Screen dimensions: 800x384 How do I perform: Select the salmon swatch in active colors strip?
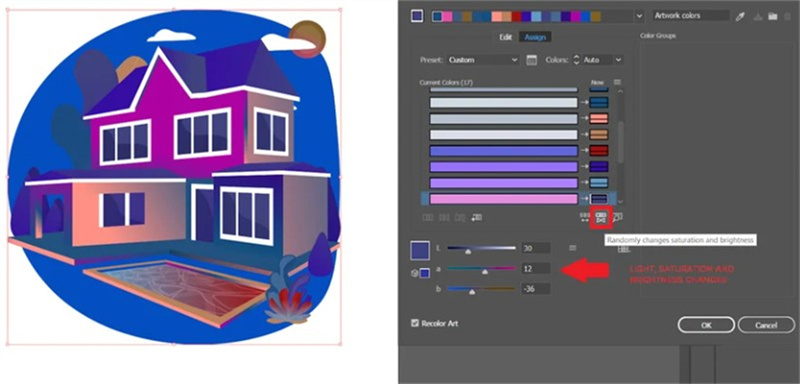coord(497,16)
